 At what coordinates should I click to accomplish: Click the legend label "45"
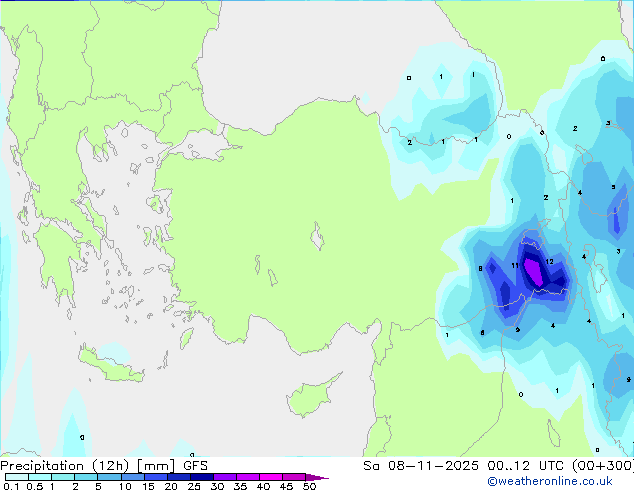(x=286, y=486)
